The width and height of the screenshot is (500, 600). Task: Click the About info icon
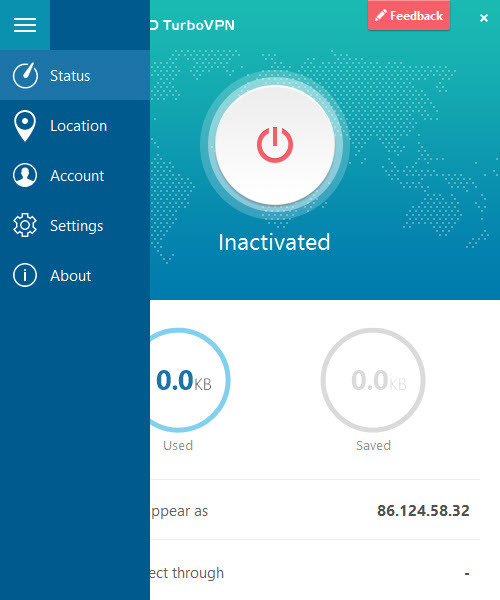(x=25, y=275)
